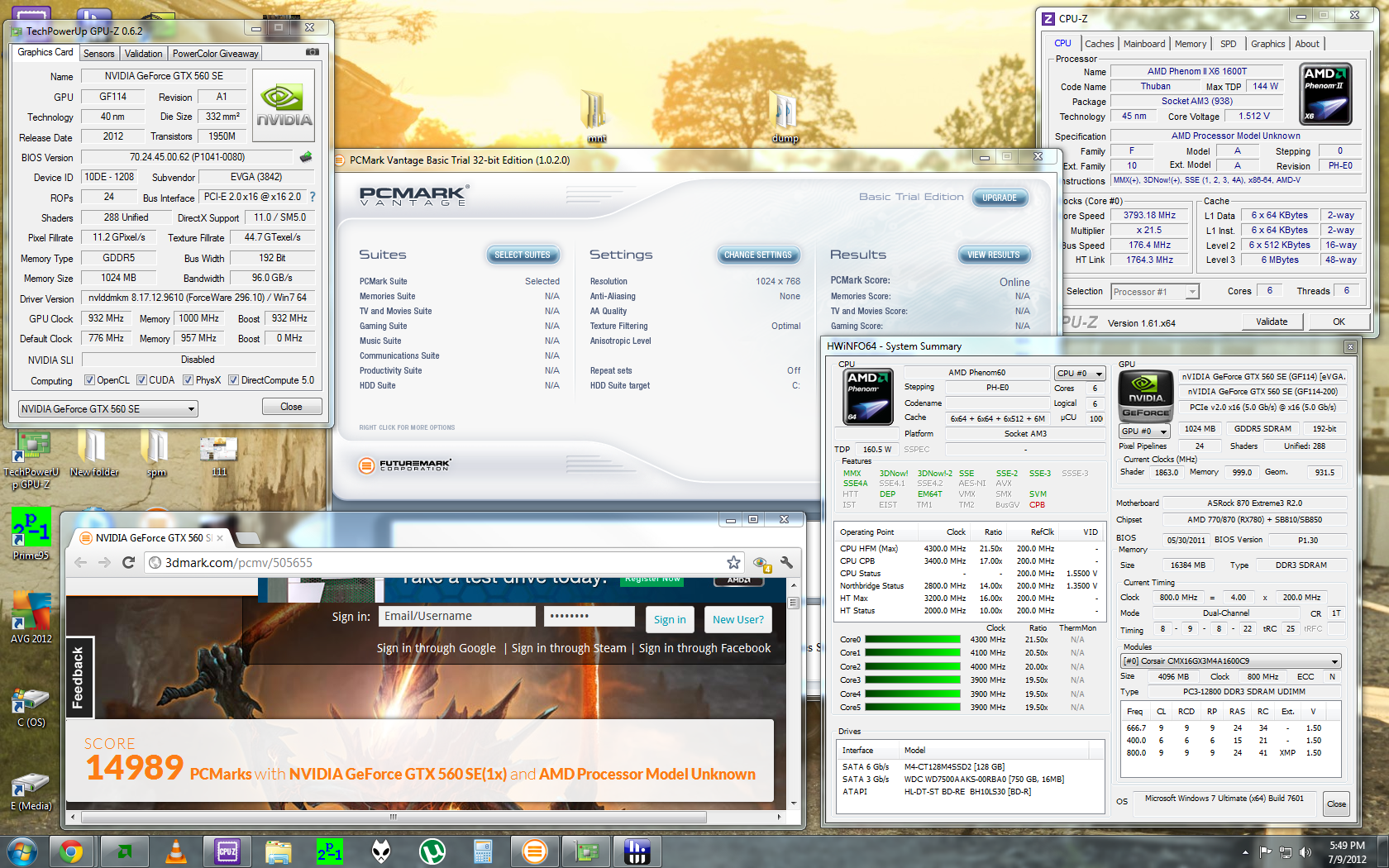This screenshot has height=868, width=1389.
Task: Toggle the OpenCL checkbox in GPU-Z
Action: pos(90,380)
